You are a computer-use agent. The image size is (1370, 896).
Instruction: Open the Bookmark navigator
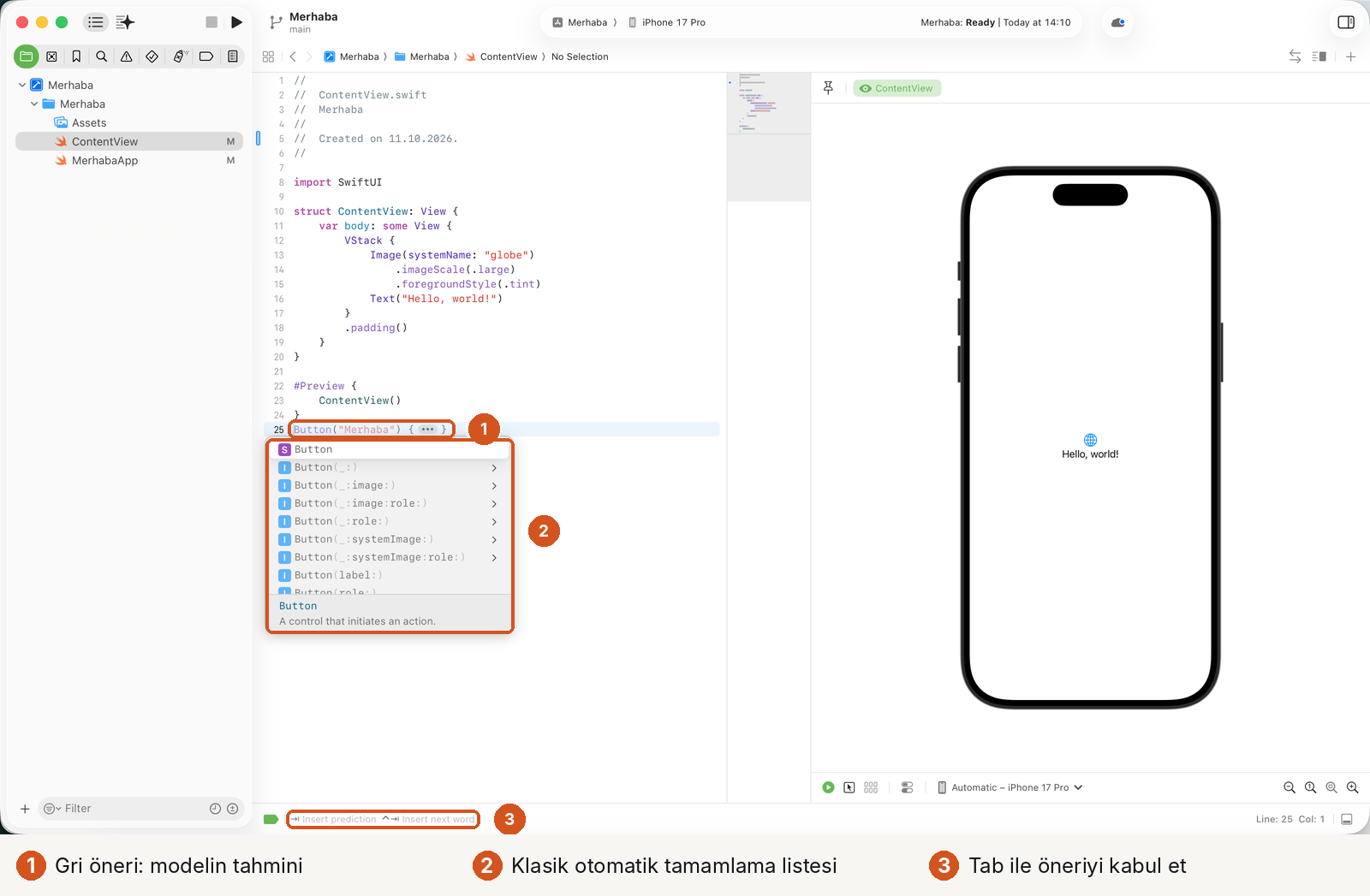pos(76,56)
